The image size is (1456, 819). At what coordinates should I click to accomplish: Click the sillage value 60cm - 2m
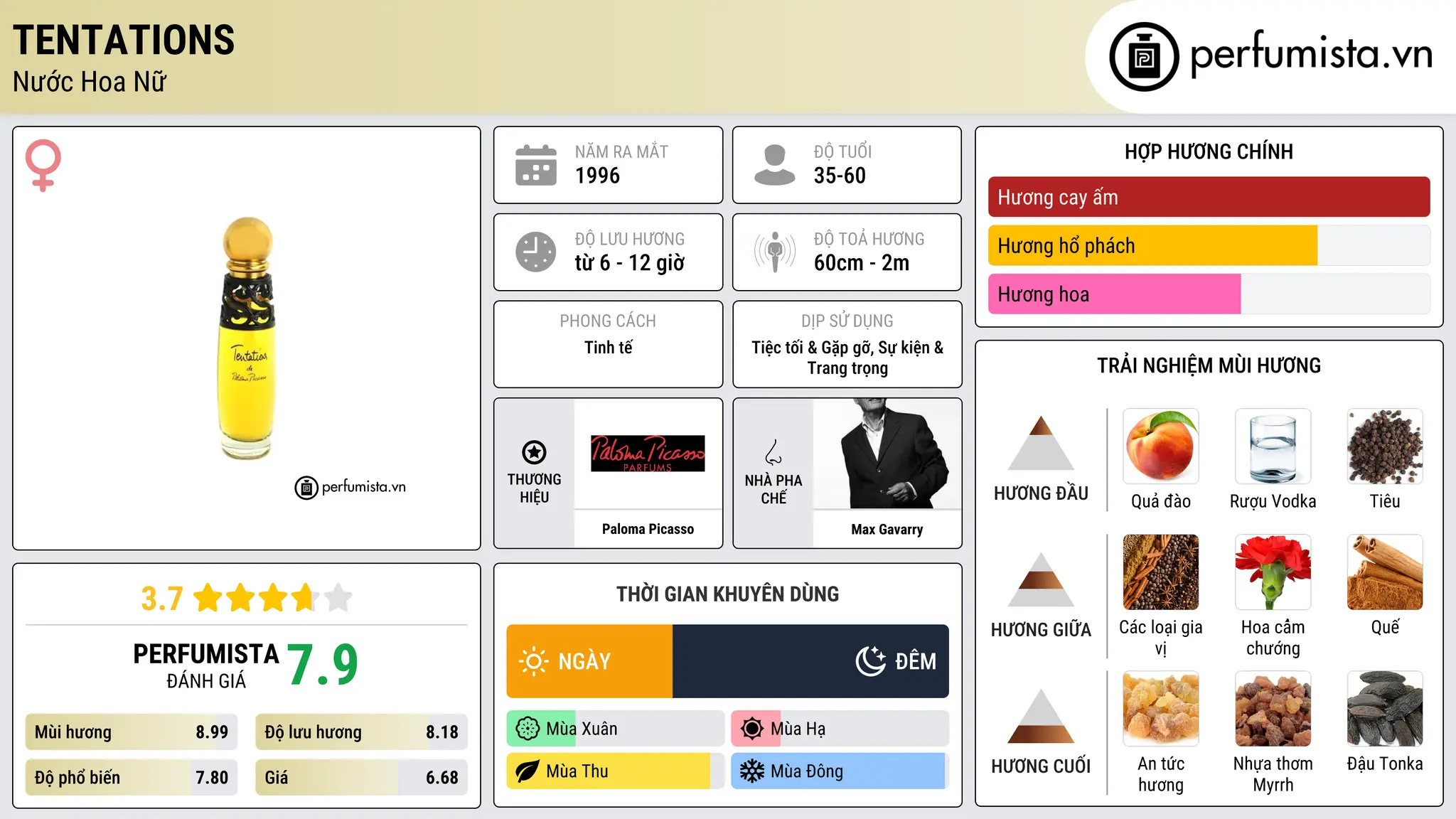point(862,263)
